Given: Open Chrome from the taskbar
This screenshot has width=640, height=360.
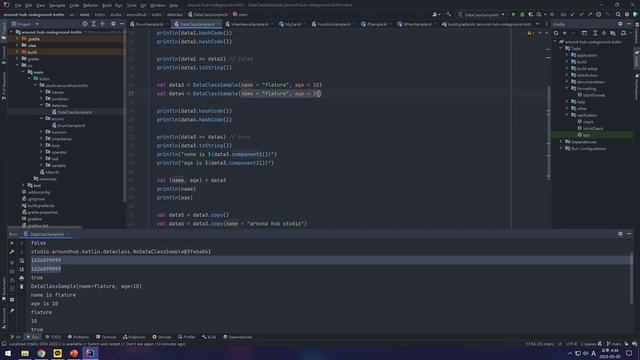Looking at the screenshot, I should (x=41, y=353).
